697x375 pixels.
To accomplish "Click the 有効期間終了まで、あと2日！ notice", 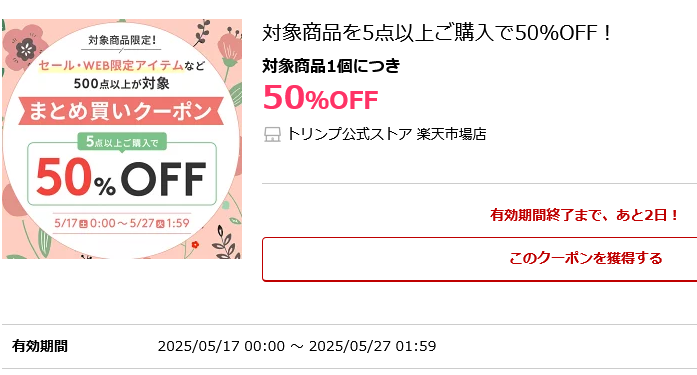I will (x=584, y=215).
